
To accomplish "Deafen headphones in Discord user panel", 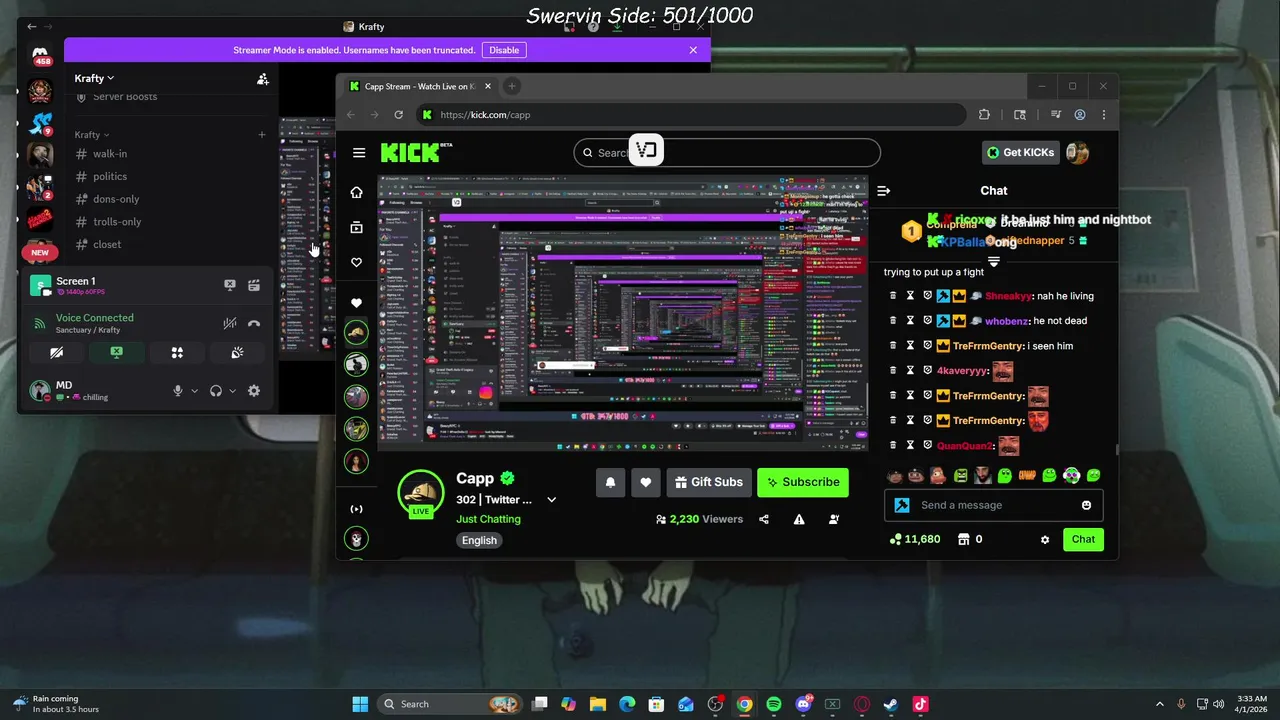I will [216, 391].
